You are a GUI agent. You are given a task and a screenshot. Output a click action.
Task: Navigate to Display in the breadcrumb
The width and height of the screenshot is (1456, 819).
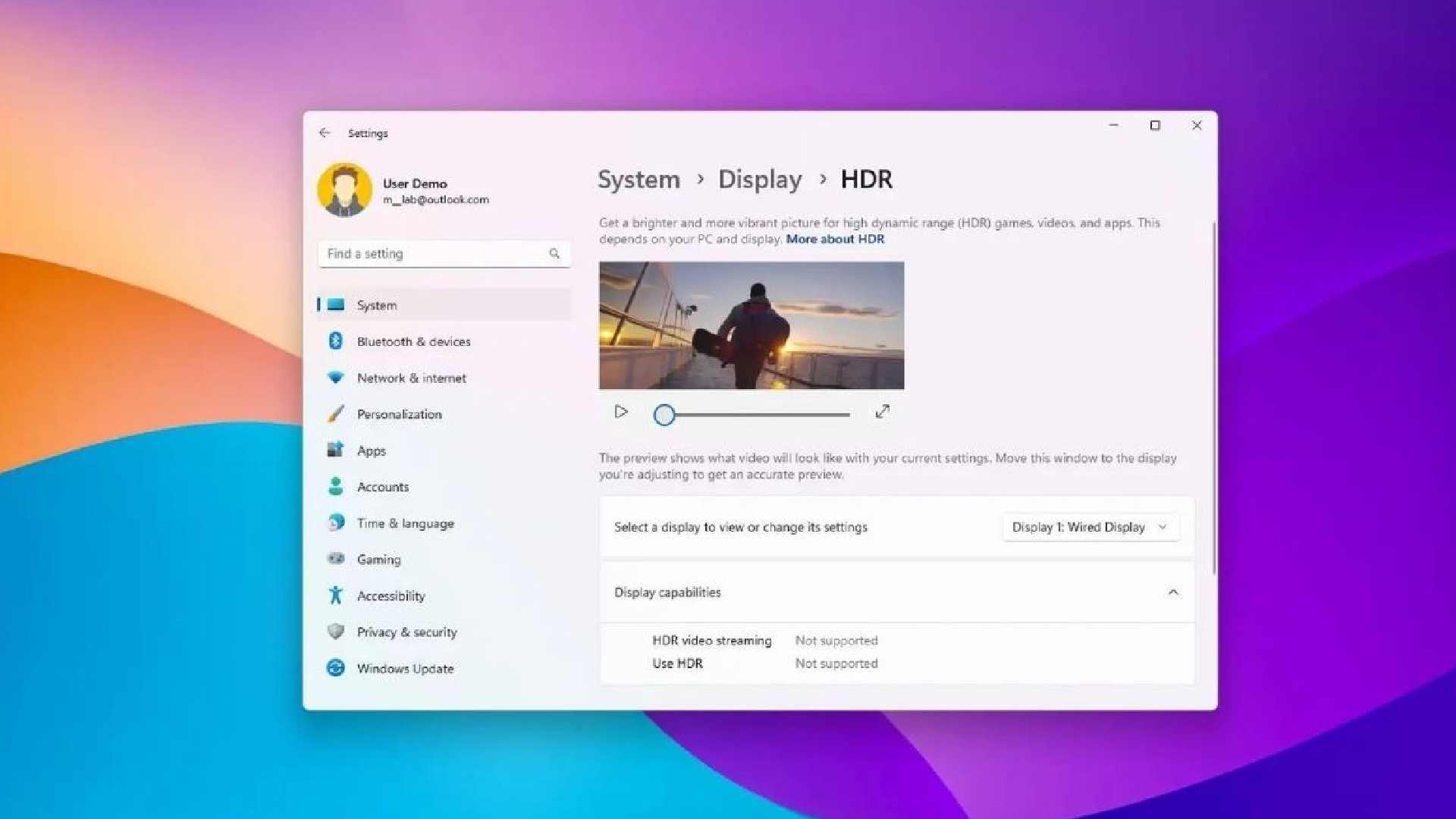pyautogui.click(x=759, y=180)
